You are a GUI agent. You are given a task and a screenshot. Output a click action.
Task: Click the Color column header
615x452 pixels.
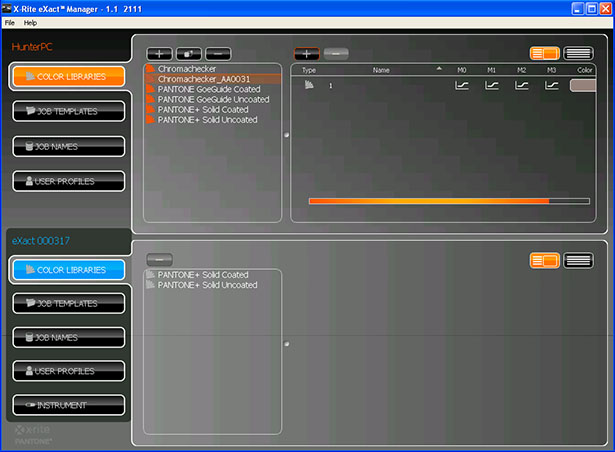(584, 70)
